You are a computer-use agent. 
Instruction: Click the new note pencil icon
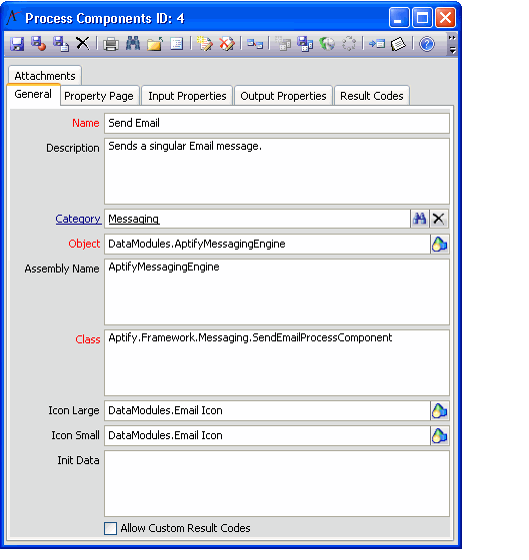pos(205,44)
